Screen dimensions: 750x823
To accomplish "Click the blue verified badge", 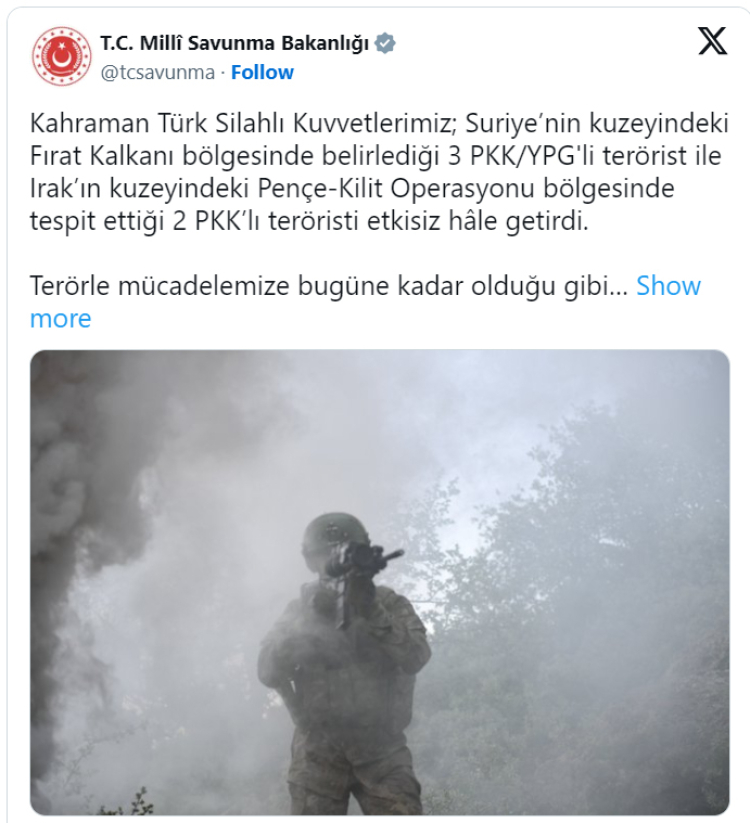I will [x=385, y=44].
